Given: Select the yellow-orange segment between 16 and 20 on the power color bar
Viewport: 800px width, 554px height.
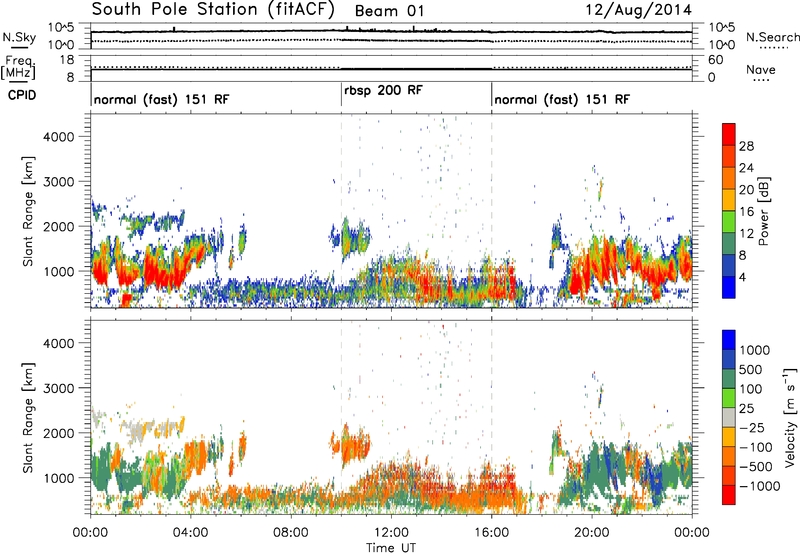Looking at the screenshot, I should tap(729, 200).
